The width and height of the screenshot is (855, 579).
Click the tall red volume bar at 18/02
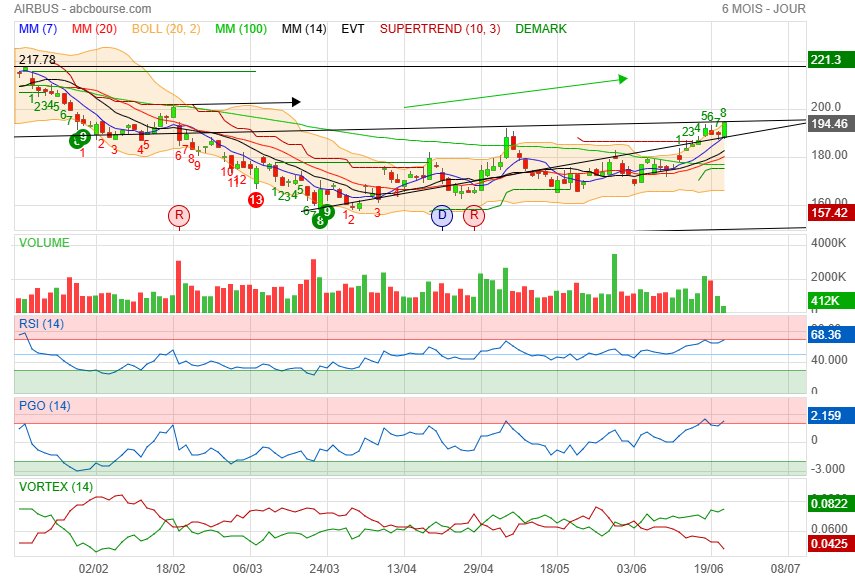pyautogui.click(x=178, y=287)
